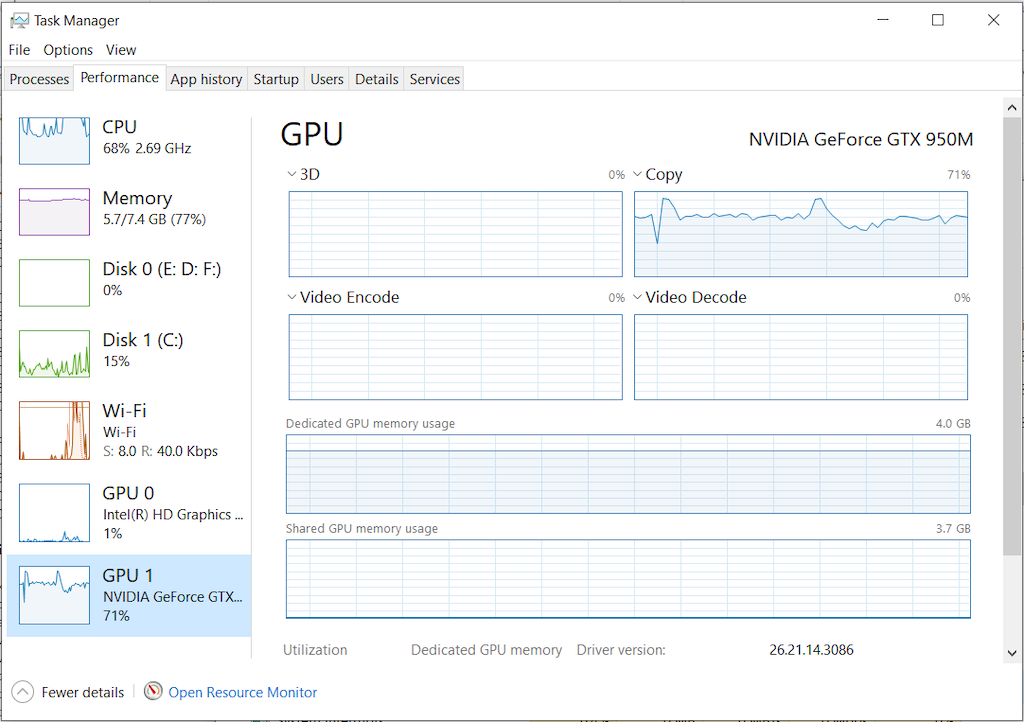Collapse the Copy engine graph
1024x722 pixels.
(x=637, y=173)
